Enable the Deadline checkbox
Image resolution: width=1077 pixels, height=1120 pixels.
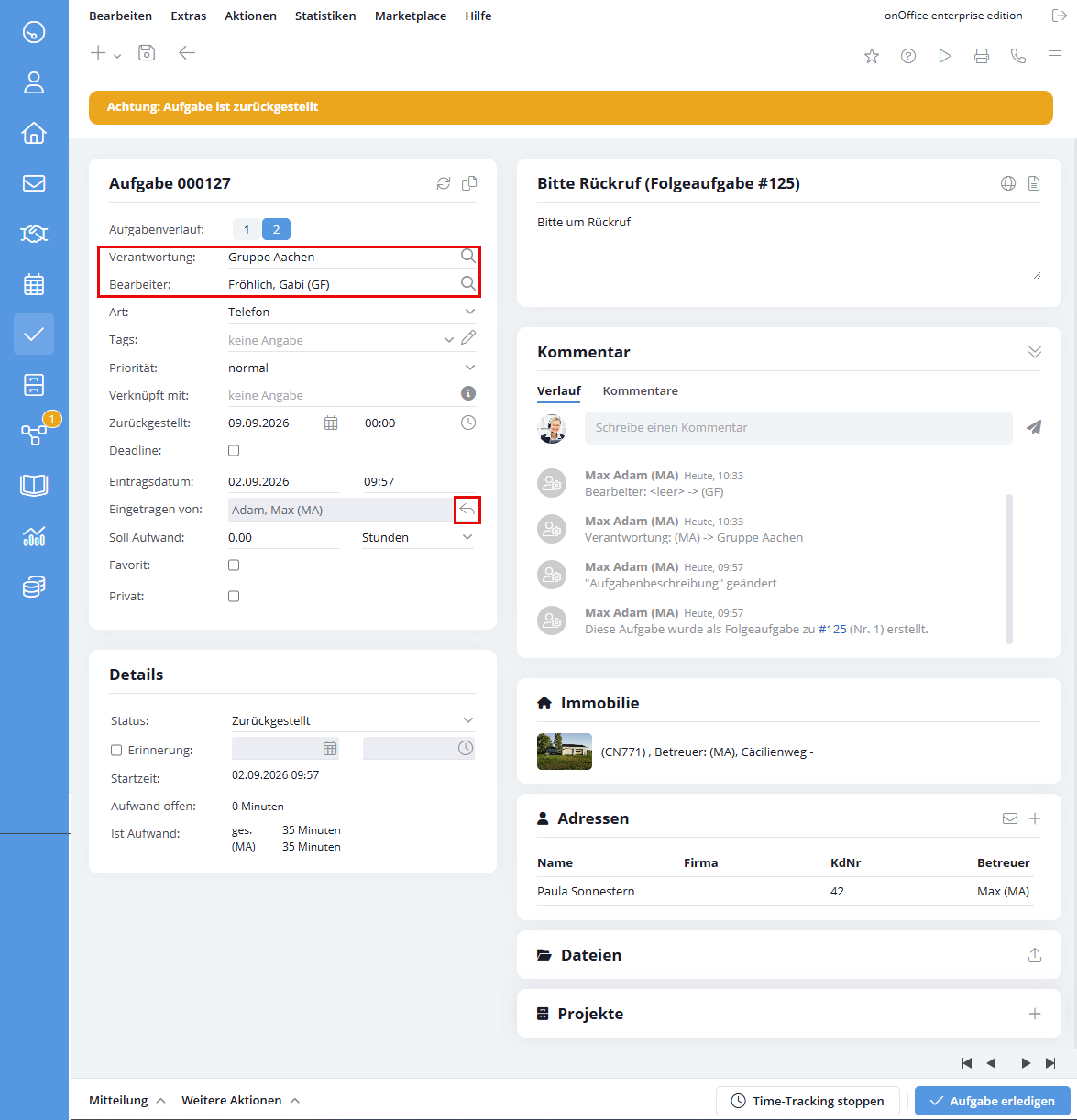[234, 450]
